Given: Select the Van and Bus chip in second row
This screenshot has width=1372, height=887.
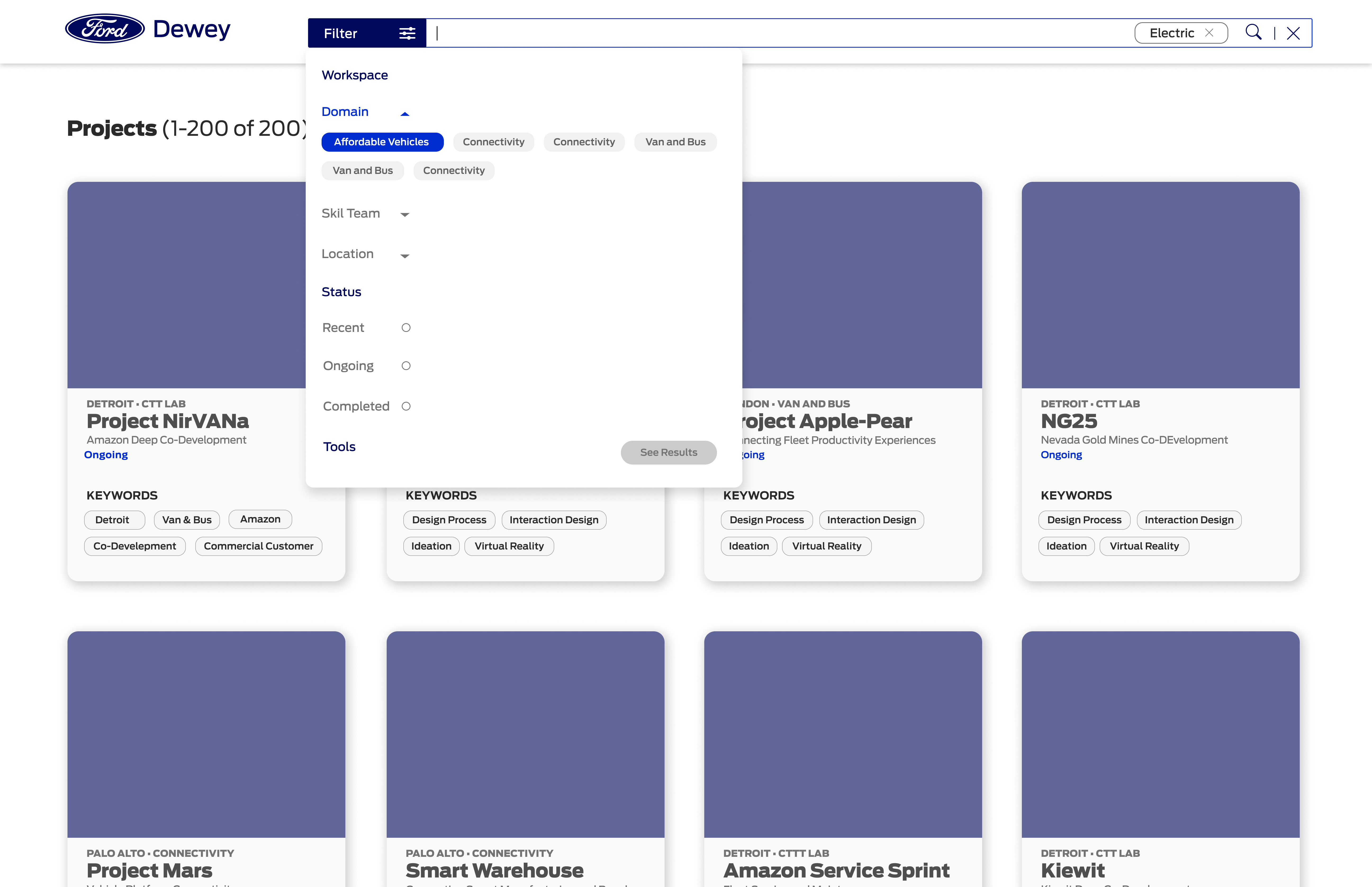Looking at the screenshot, I should 363,170.
